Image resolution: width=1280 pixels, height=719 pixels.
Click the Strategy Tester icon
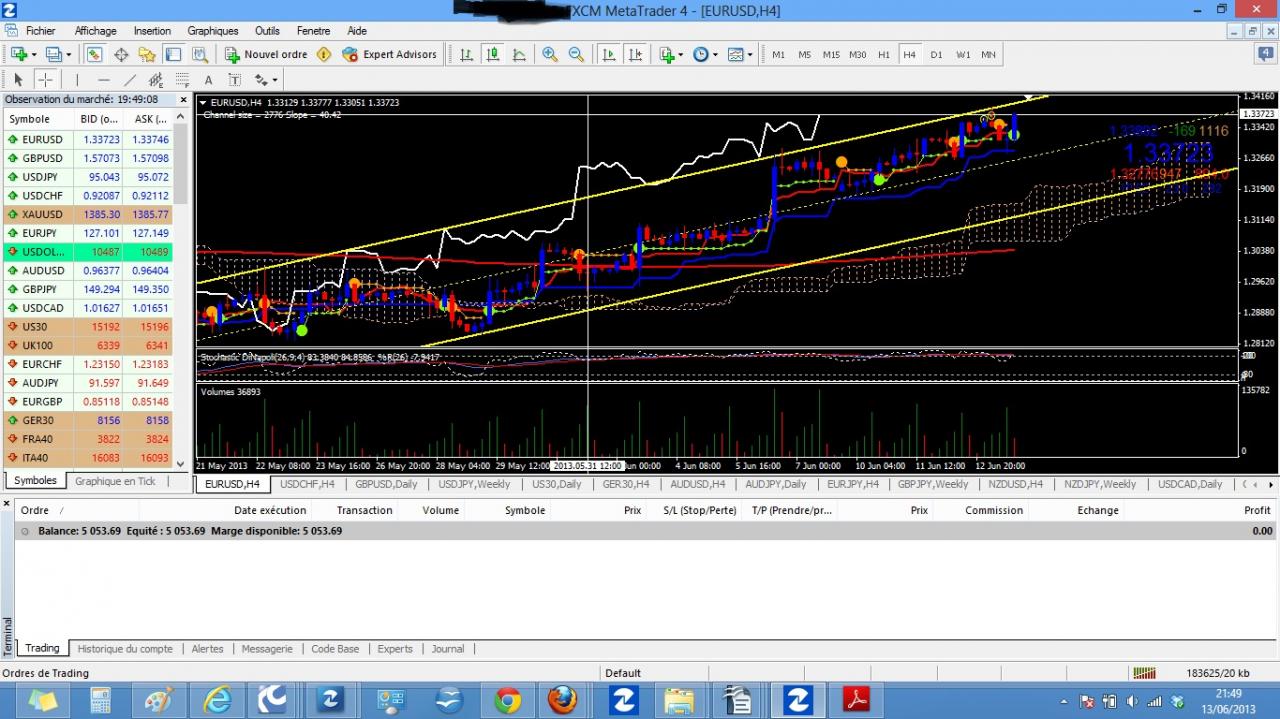[x=199, y=54]
